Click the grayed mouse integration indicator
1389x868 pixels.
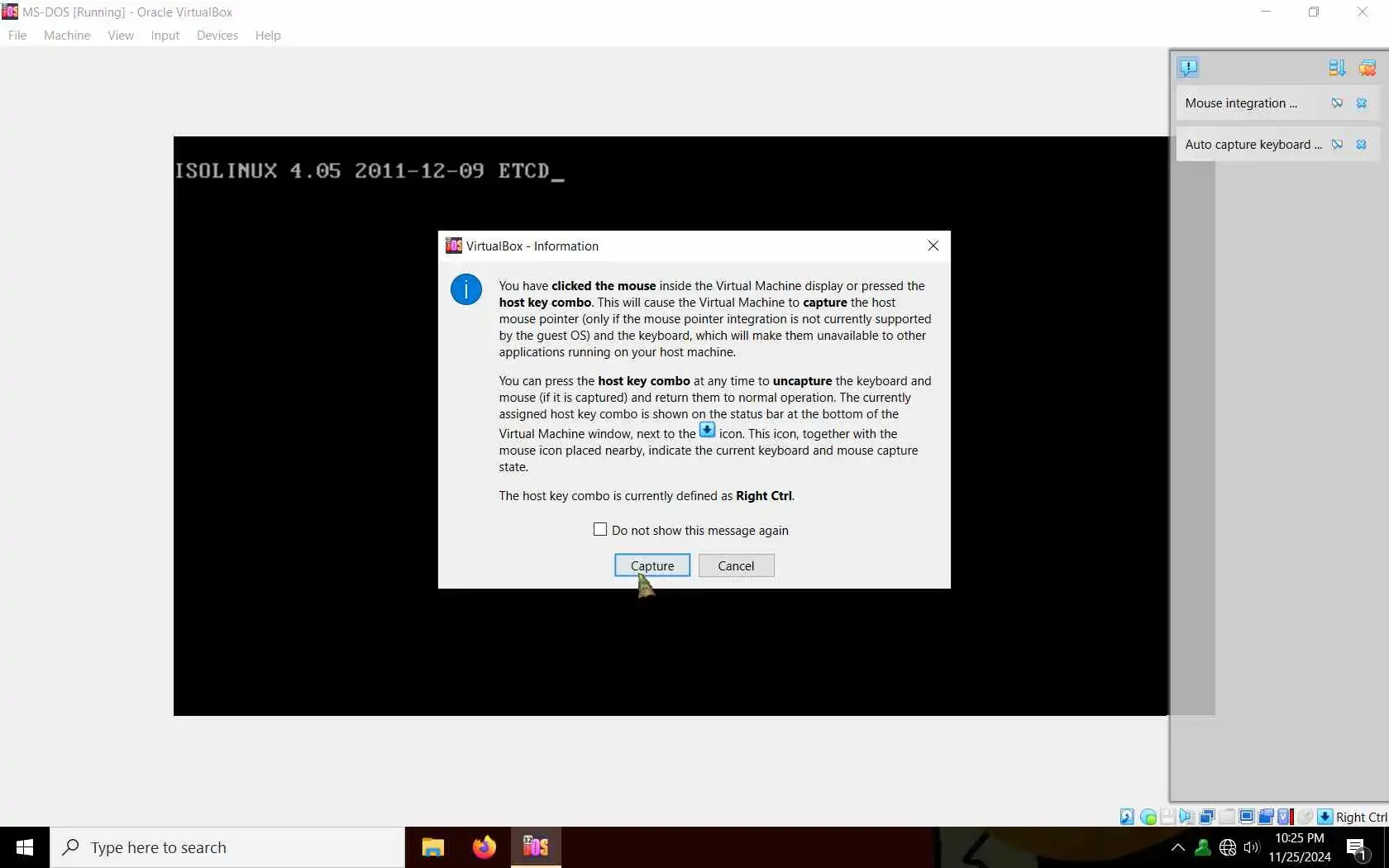pos(1305,817)
